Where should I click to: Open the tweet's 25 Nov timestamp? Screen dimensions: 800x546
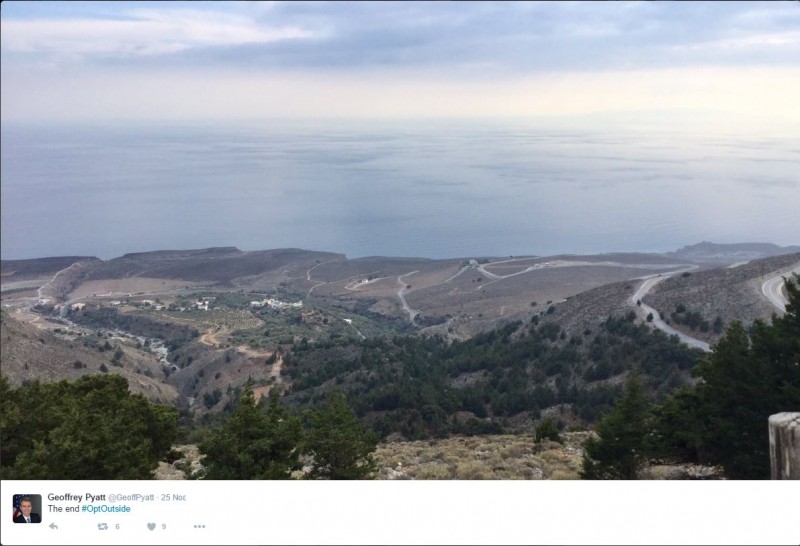coord(173,498)
